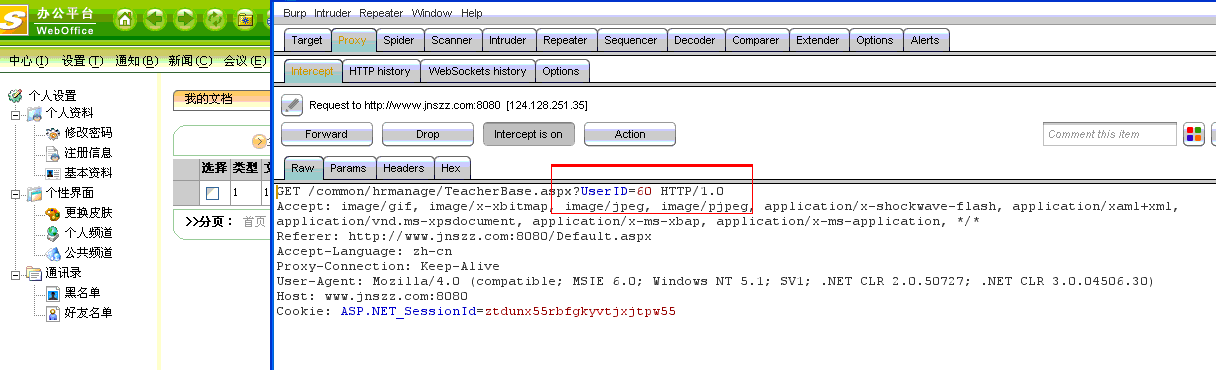The image size is (1216, 370).
Task: Open the Help menu
Action: (x=472, y=13)
